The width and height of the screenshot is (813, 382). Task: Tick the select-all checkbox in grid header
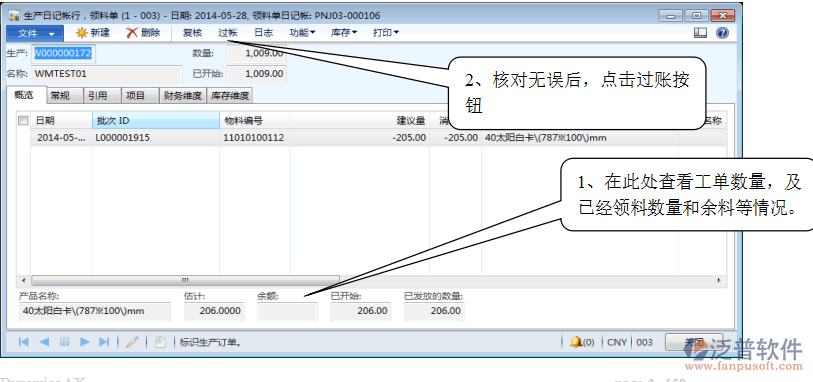pos(23,121)
